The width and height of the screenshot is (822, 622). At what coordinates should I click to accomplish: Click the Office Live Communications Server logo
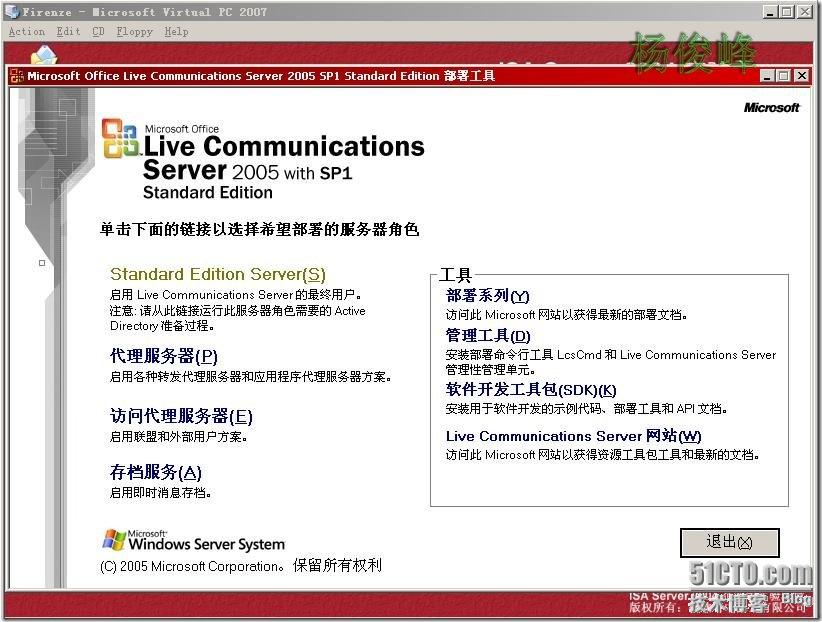(121, 139)
